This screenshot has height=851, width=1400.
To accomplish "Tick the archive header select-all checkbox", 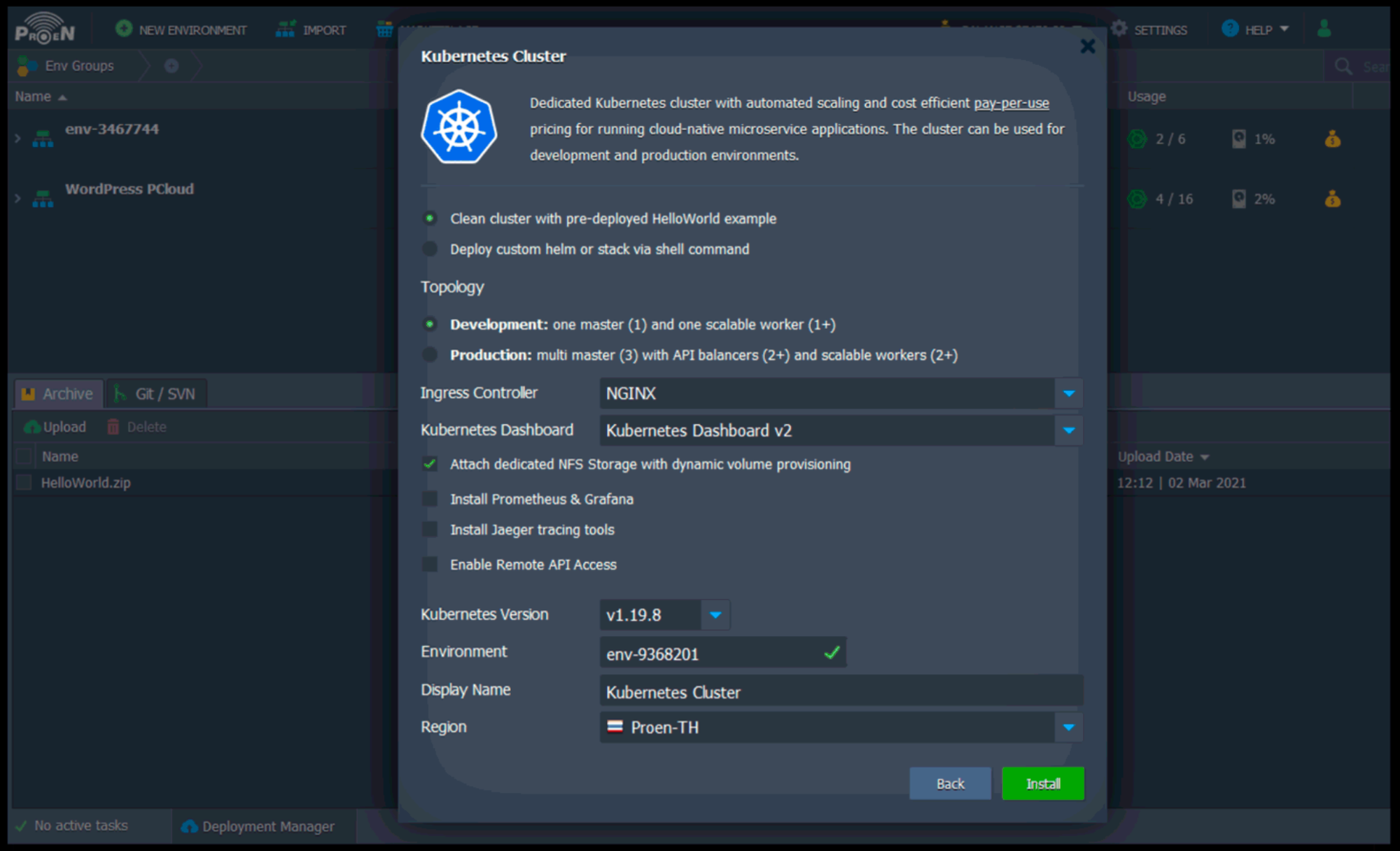I will coord(24,456).
